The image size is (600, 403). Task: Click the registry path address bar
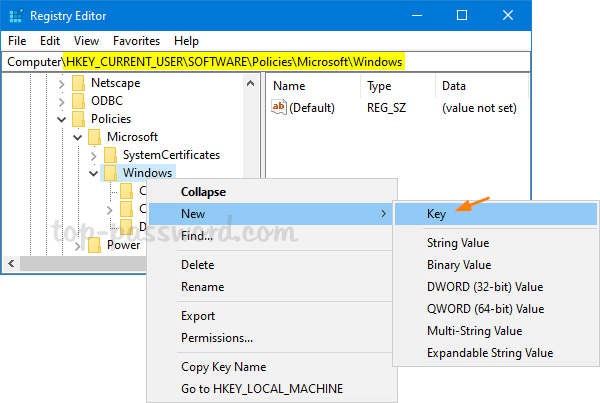[x=300, y=62]
